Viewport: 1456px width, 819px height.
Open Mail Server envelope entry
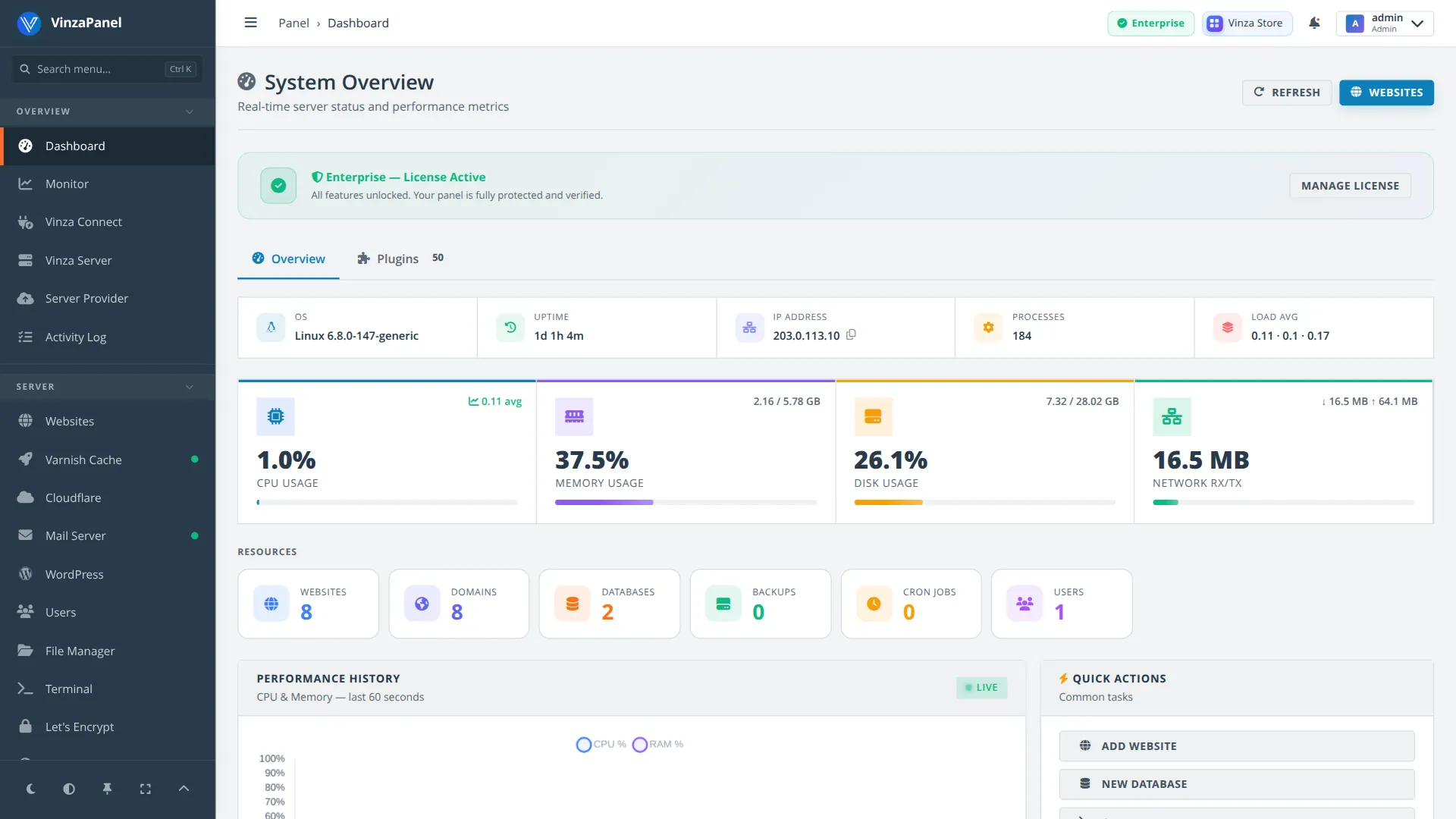pyautogui.click(x=108, y=535)
